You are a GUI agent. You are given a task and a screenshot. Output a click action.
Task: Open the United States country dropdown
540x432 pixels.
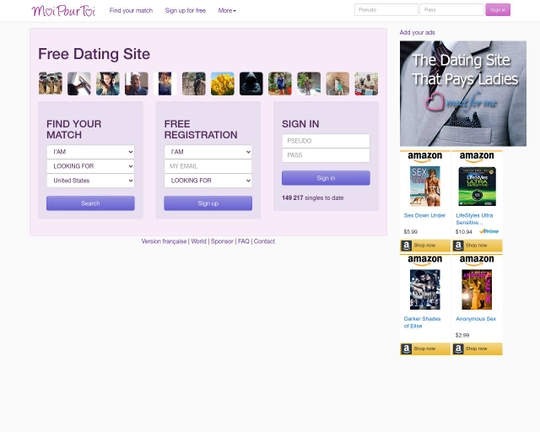pyautogui.click(x=91, y=181)
